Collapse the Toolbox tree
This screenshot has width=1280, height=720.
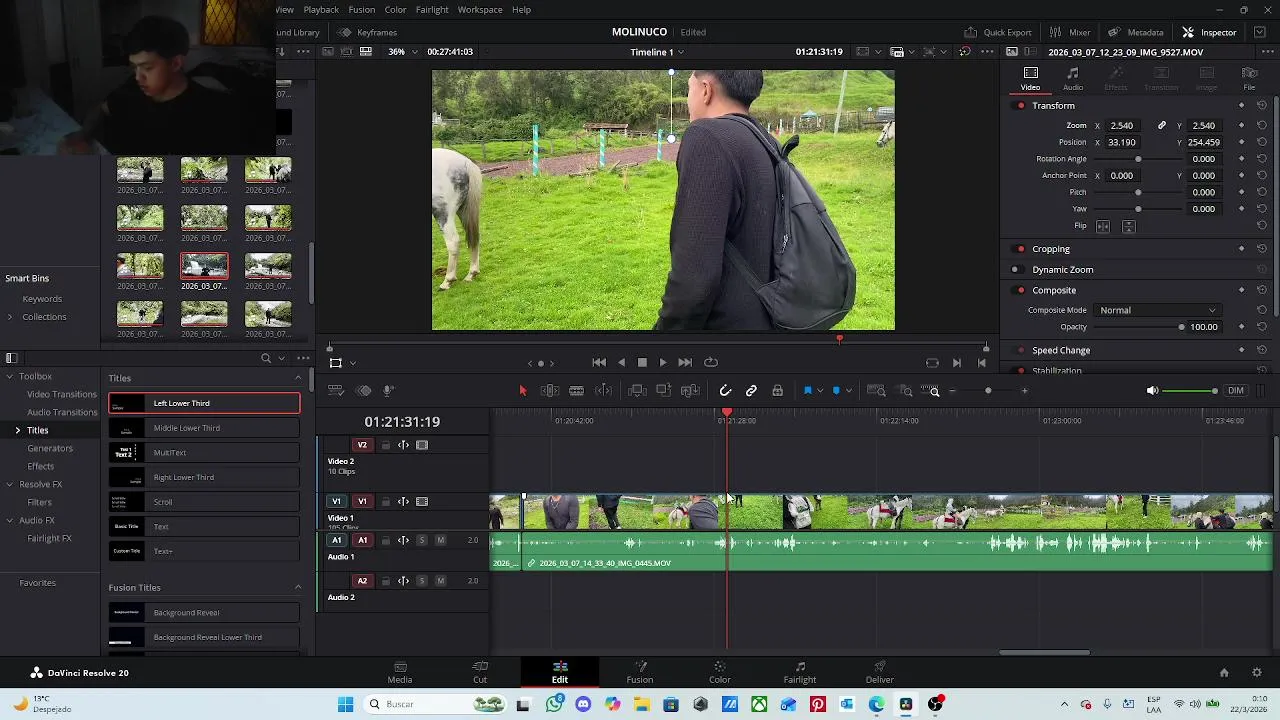[x=9, y=377]
